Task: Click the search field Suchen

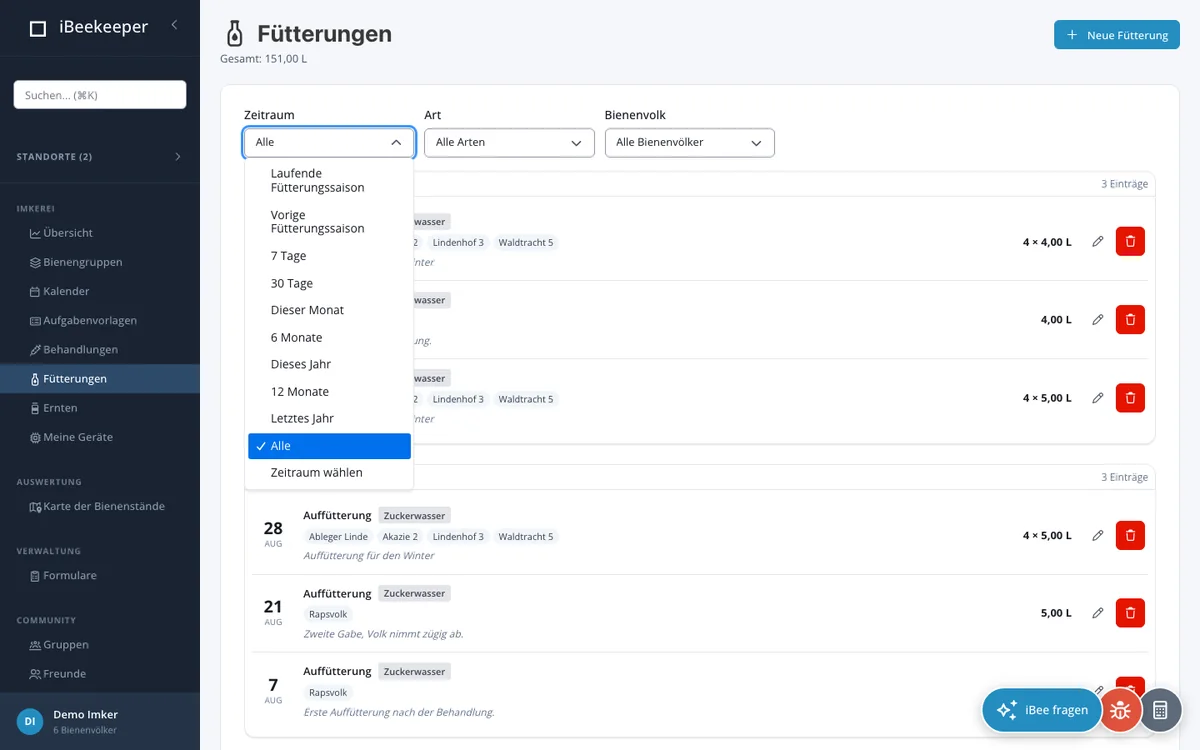Action: [100, 95]
